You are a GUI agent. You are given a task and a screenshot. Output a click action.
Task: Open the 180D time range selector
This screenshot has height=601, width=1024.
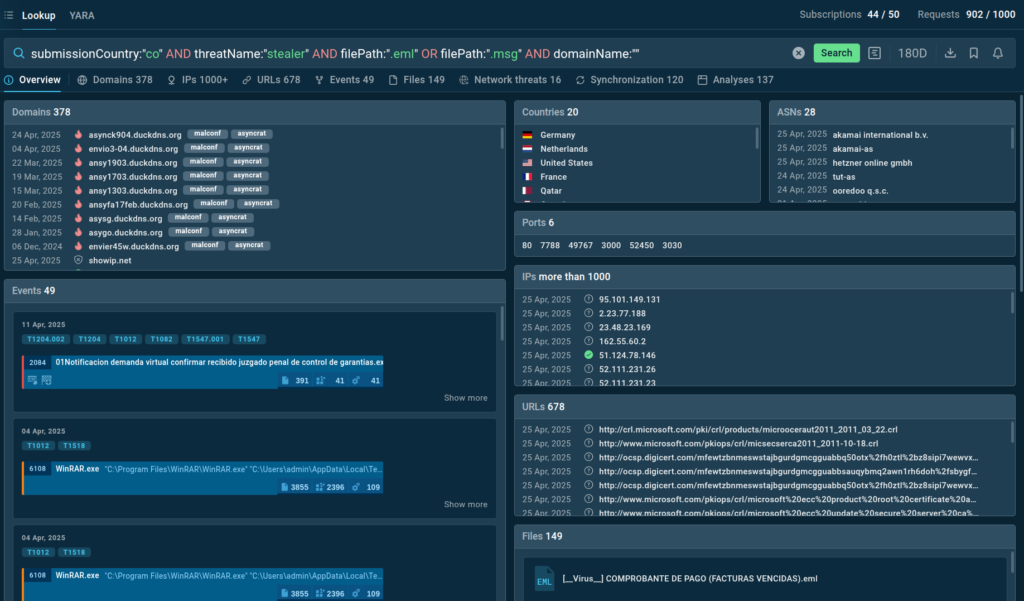coord(912,53)
